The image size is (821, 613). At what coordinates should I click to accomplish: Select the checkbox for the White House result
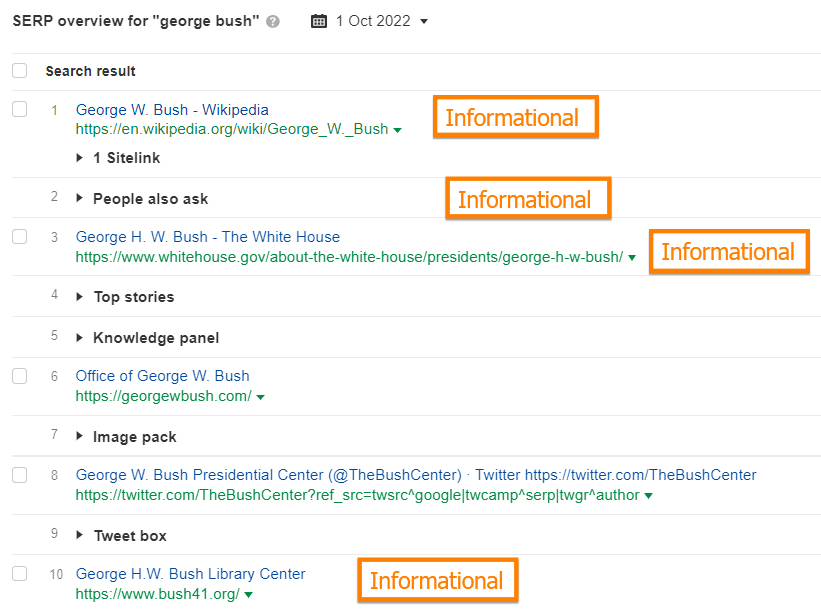click(x=19, y=237)
